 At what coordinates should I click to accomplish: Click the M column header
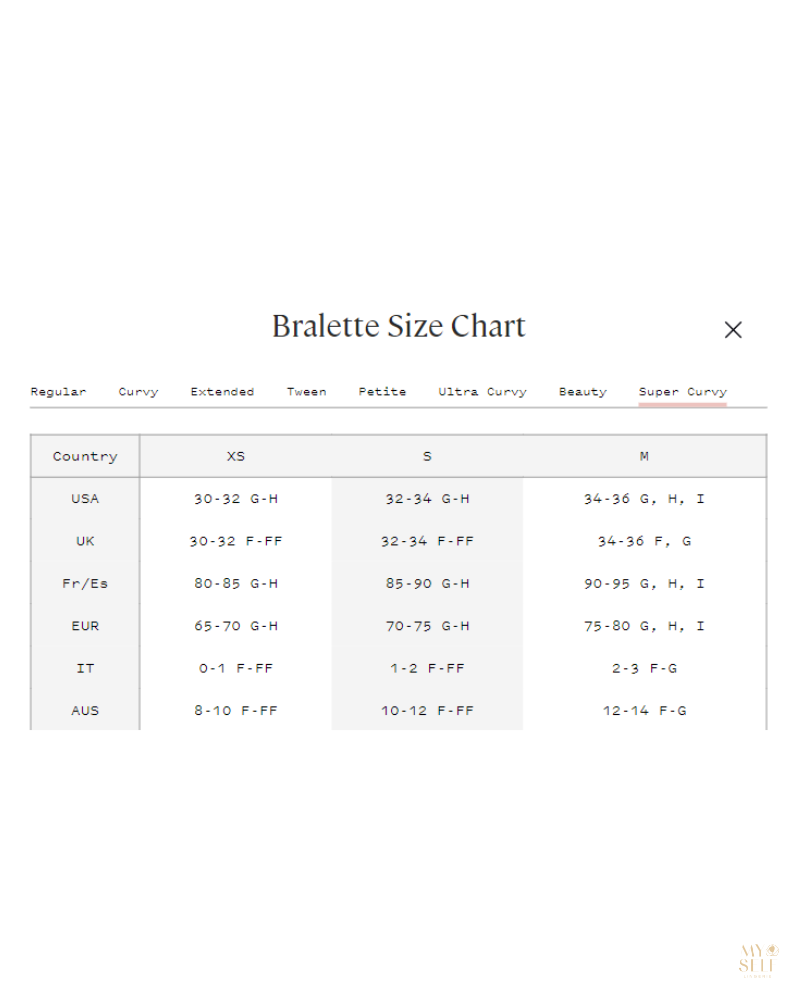coord(644,457)
